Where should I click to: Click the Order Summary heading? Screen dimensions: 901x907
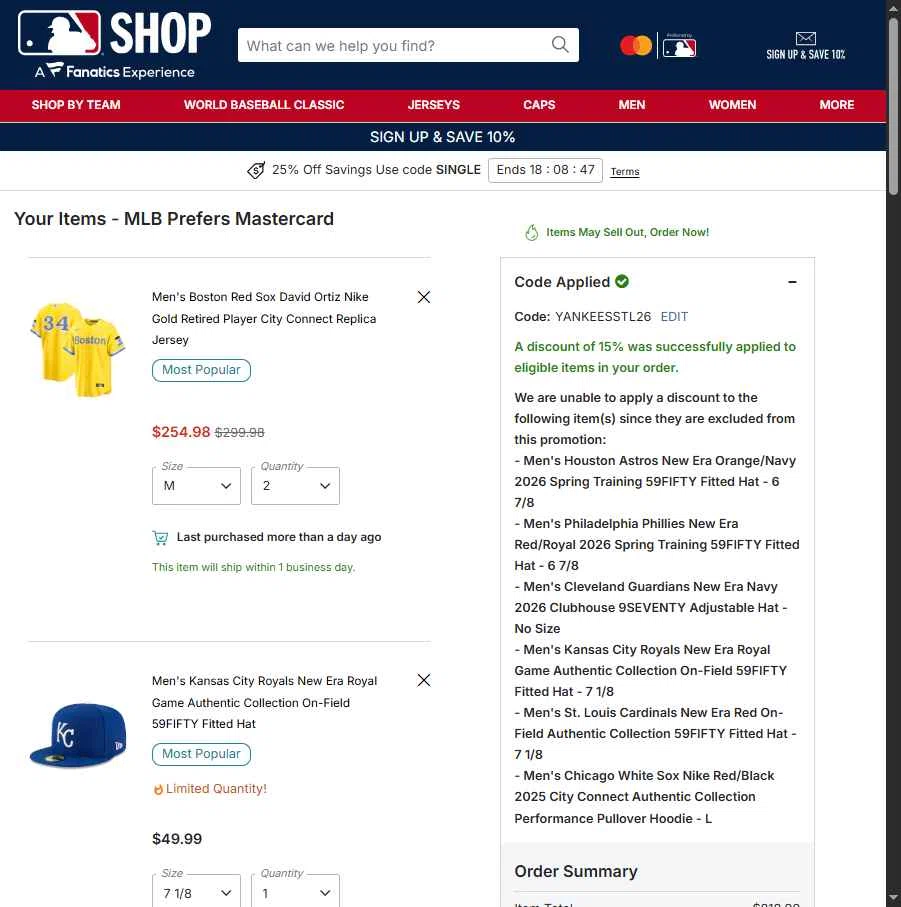(576, 871)
